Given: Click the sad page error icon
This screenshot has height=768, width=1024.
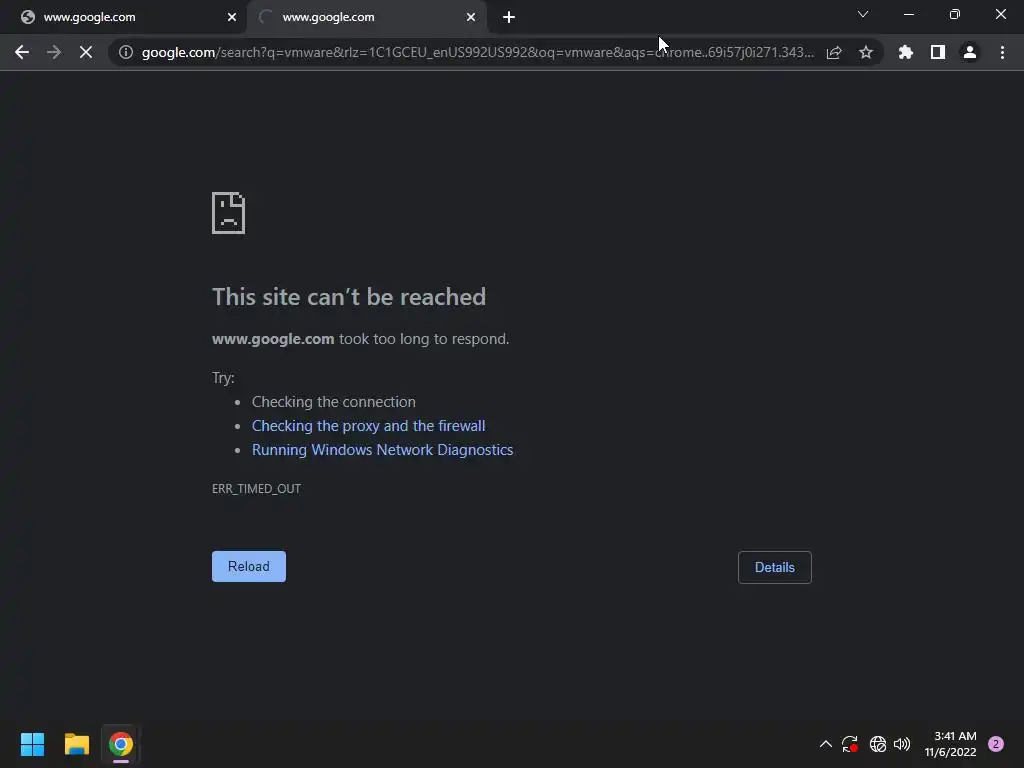Looking at the screenshot, I should click(x=229, y=213).
